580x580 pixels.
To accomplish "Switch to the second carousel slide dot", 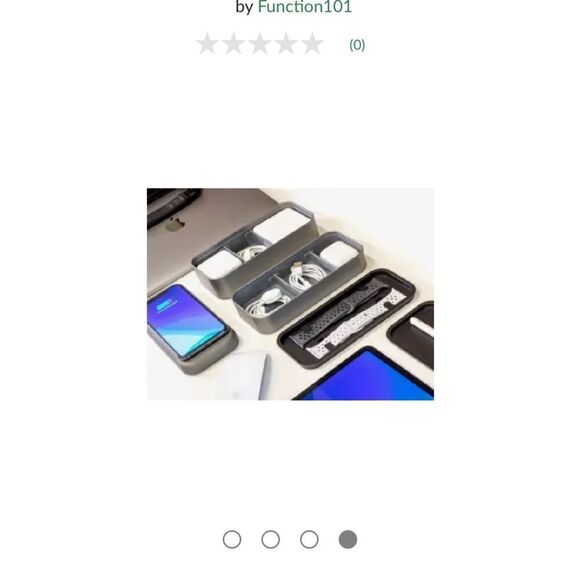I will (x=270, y=539).
